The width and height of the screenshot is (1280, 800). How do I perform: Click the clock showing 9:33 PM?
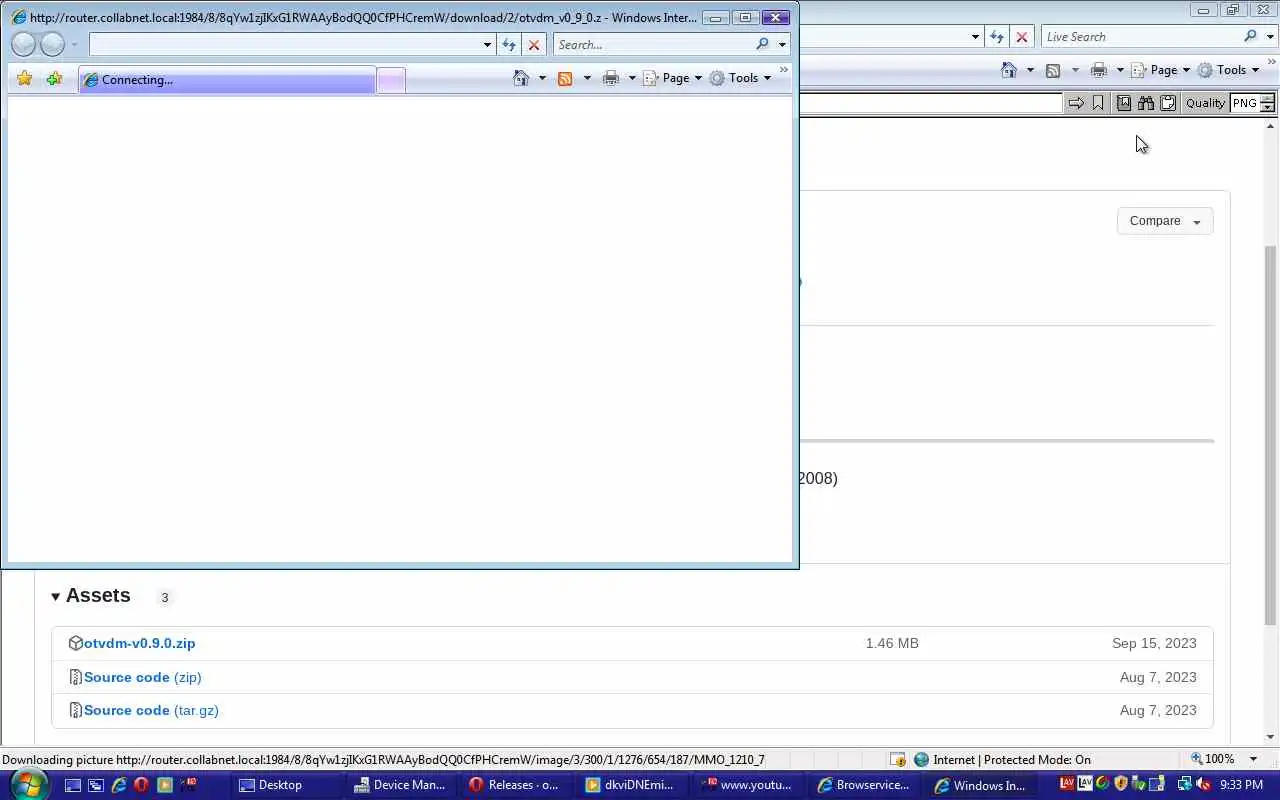[x=1241, y=785]
